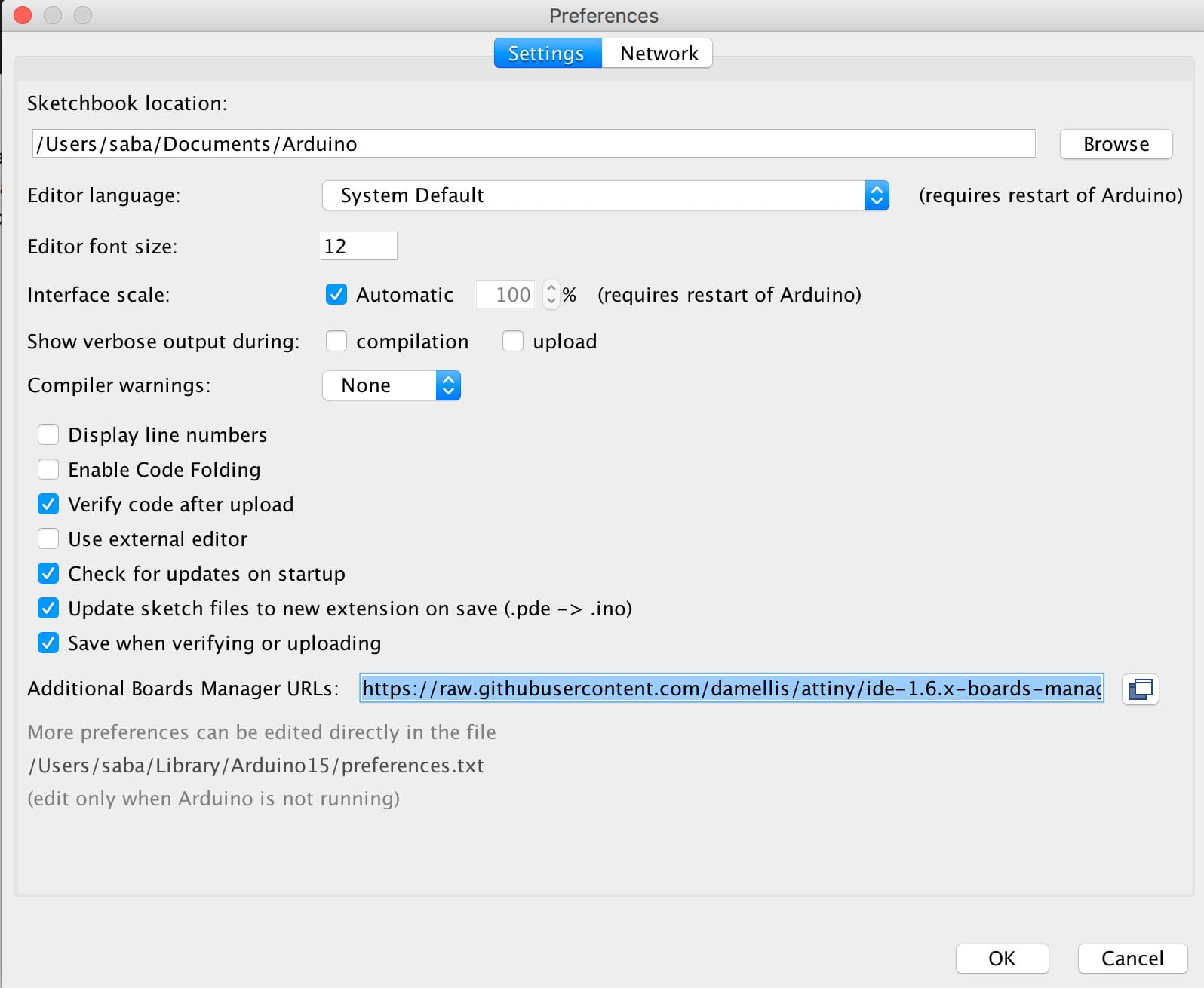Switch to the Network tab
The height and width of the screenshot is (988, 1204).
658,54
